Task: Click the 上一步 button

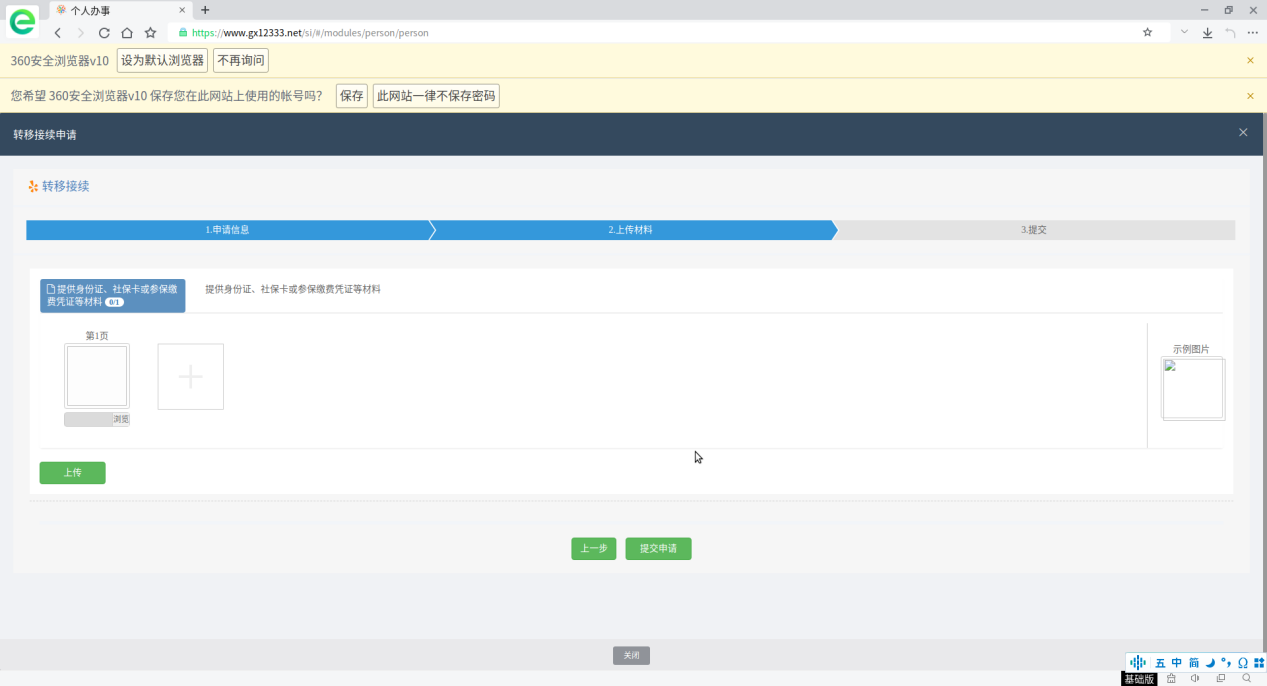Action: tap(593, 549)
